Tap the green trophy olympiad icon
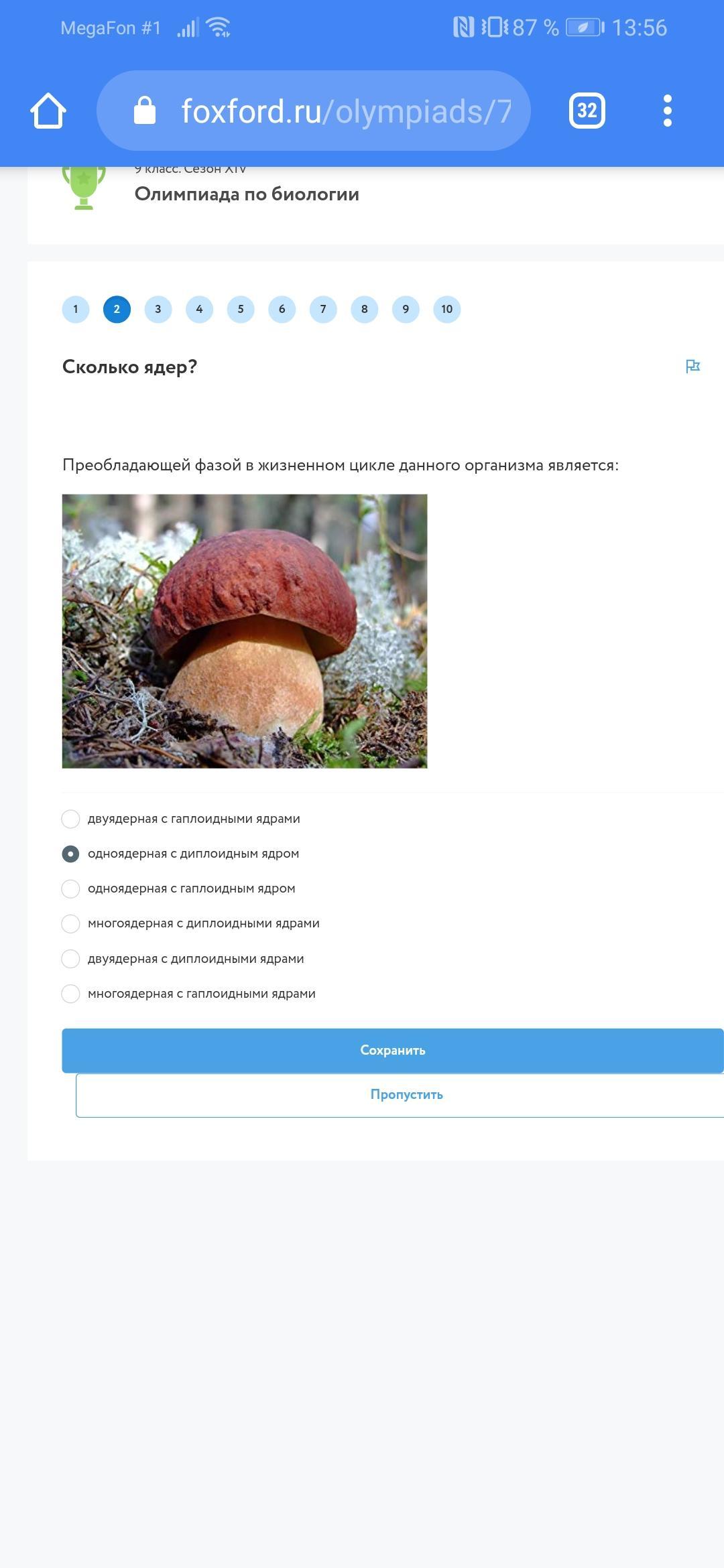724x1568 pixels. [84, 188]
